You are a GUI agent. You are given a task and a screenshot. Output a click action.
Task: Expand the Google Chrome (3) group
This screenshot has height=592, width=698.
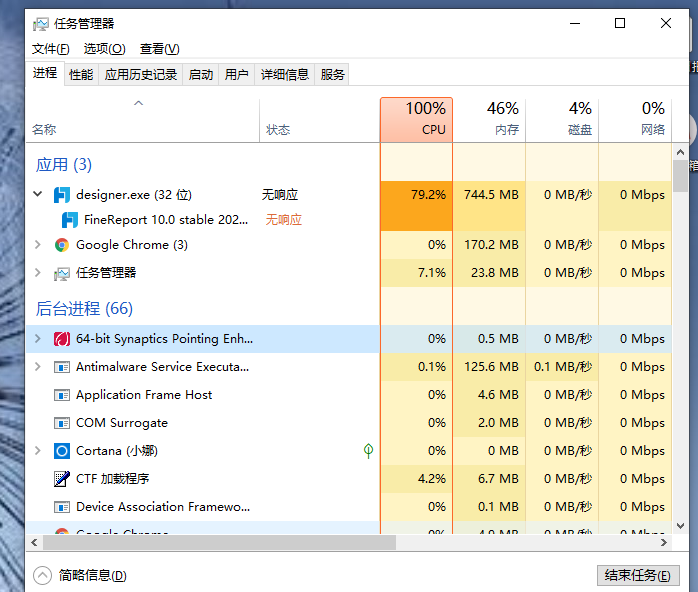(38, 244)
